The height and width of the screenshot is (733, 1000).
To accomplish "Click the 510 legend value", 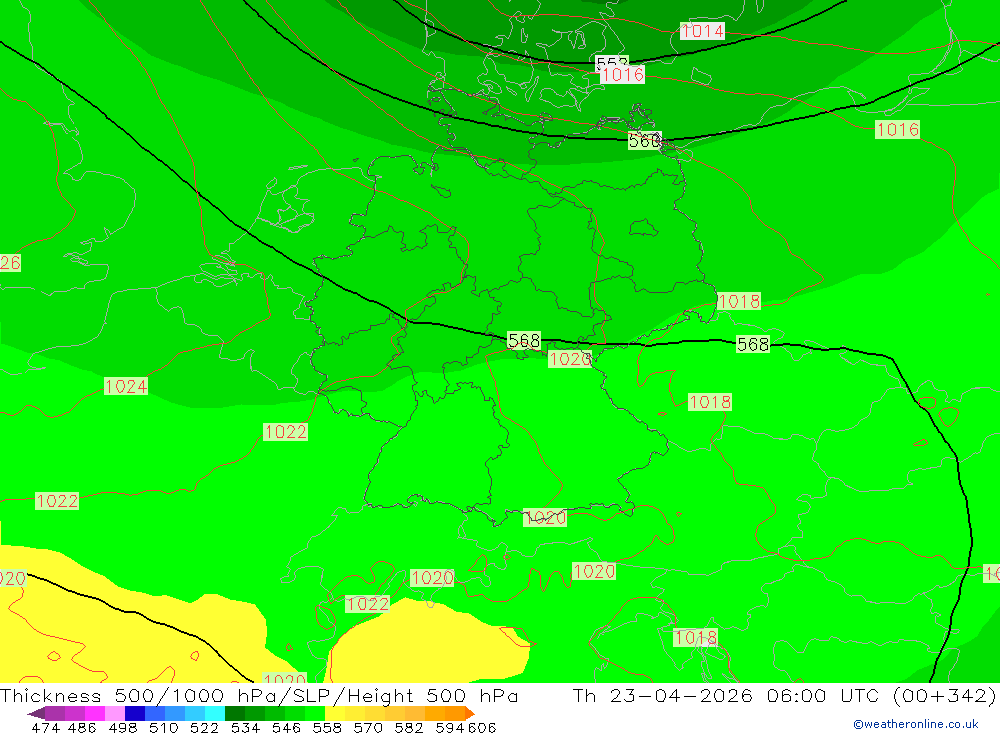I will point(162,727).
